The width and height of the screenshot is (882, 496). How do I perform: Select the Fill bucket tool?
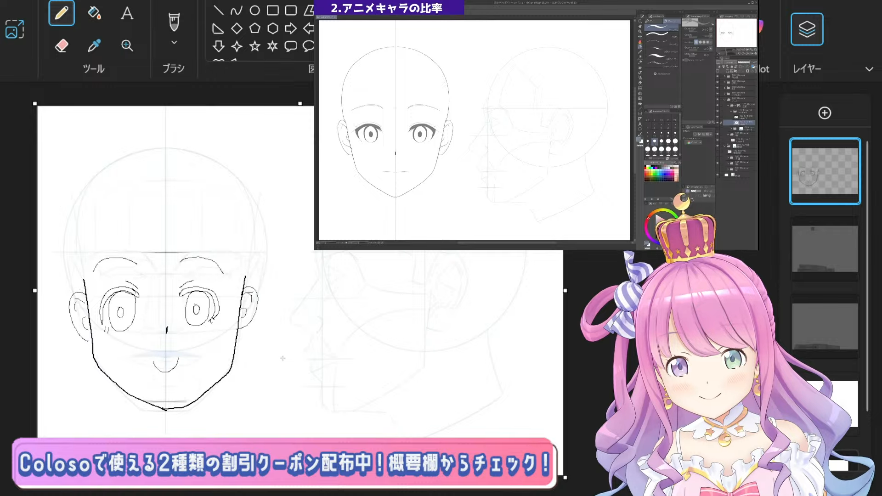[x=94, y=13]
